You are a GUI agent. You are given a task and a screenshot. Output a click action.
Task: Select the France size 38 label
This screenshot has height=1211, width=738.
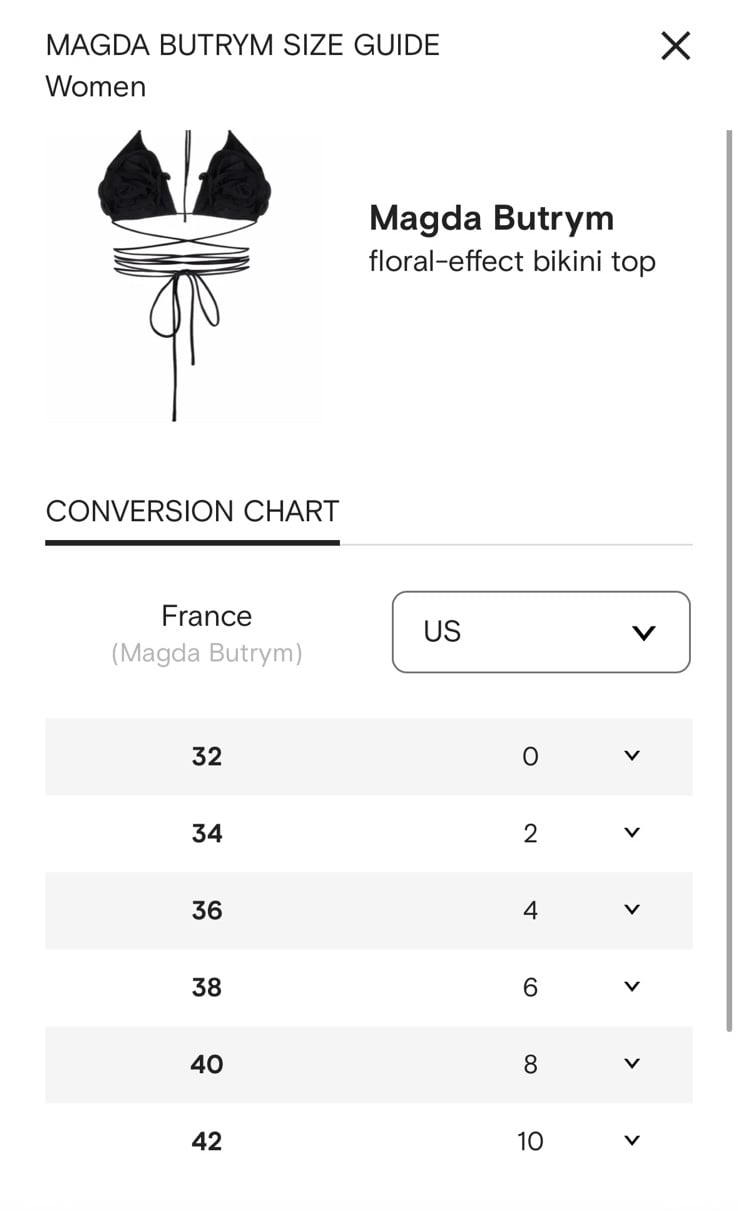tap(207, 988)
